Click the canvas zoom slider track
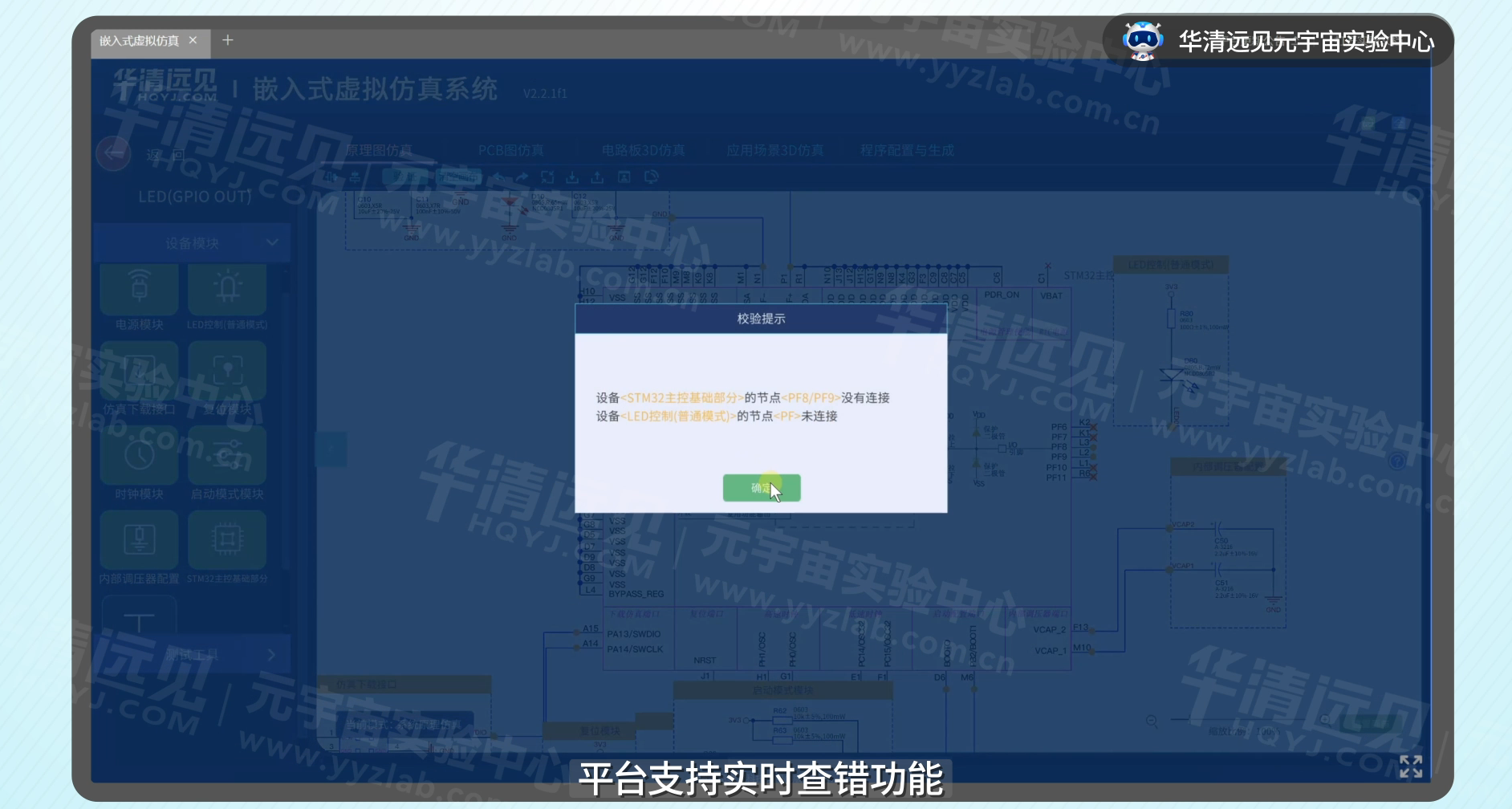 pyautogui.click(x=1239, y=721)
